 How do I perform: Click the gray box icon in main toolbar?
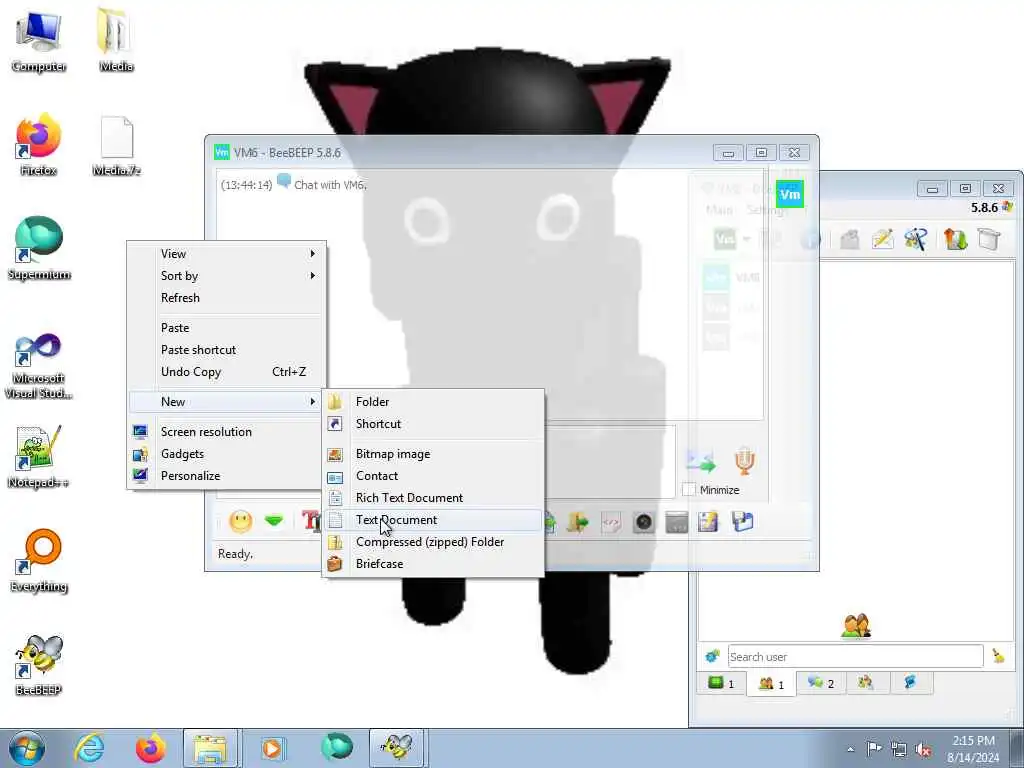point(989,239)
